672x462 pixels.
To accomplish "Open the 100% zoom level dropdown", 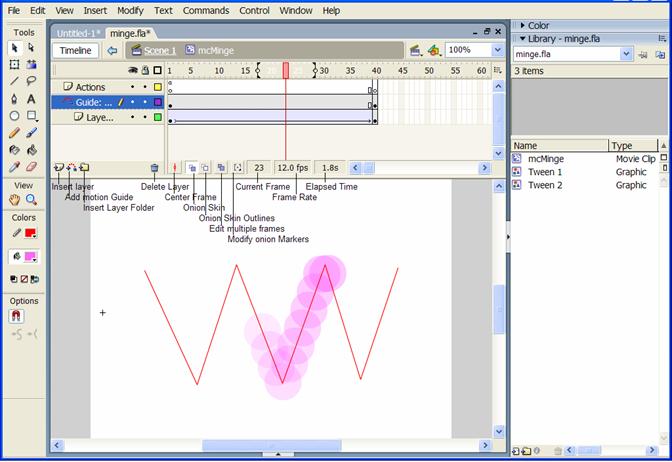I will (494, 50).
